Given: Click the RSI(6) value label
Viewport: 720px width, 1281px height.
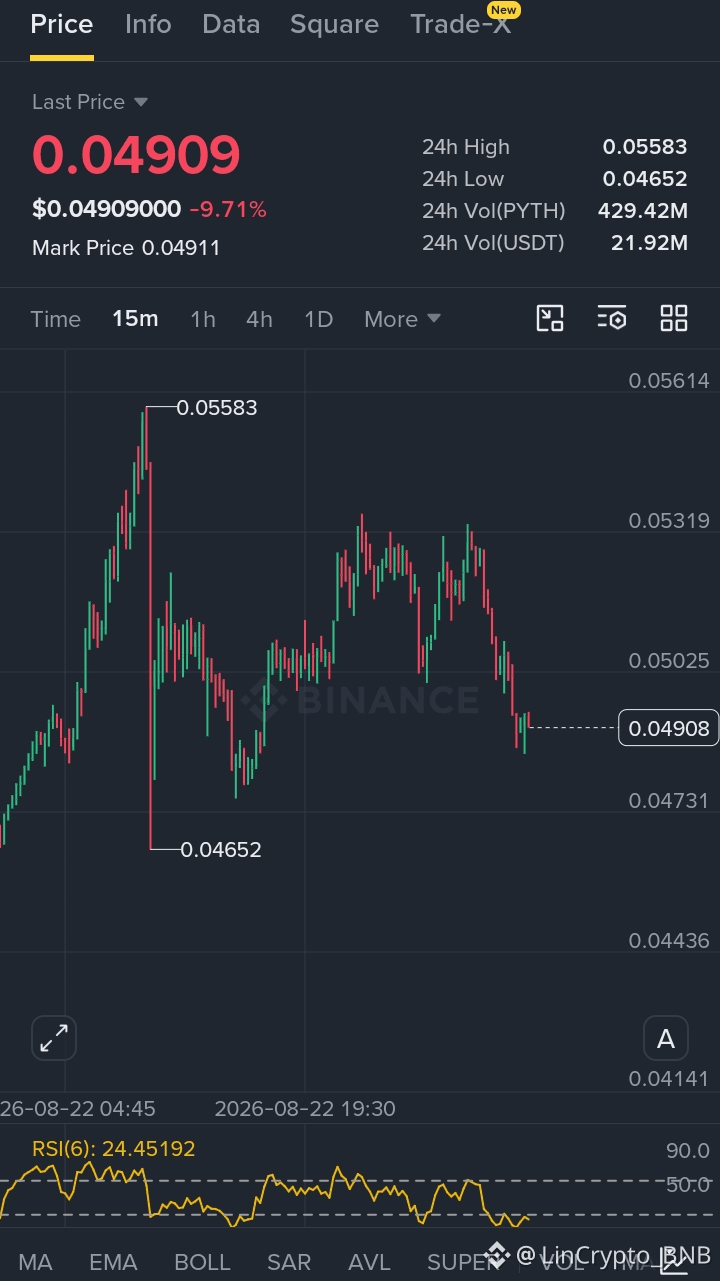Looking at the screenshot, I should coord(113,1149).
